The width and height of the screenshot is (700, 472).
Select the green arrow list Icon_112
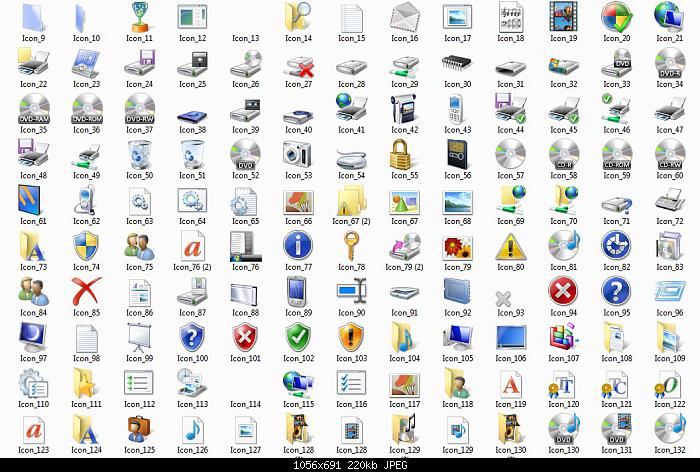point(139,383)
